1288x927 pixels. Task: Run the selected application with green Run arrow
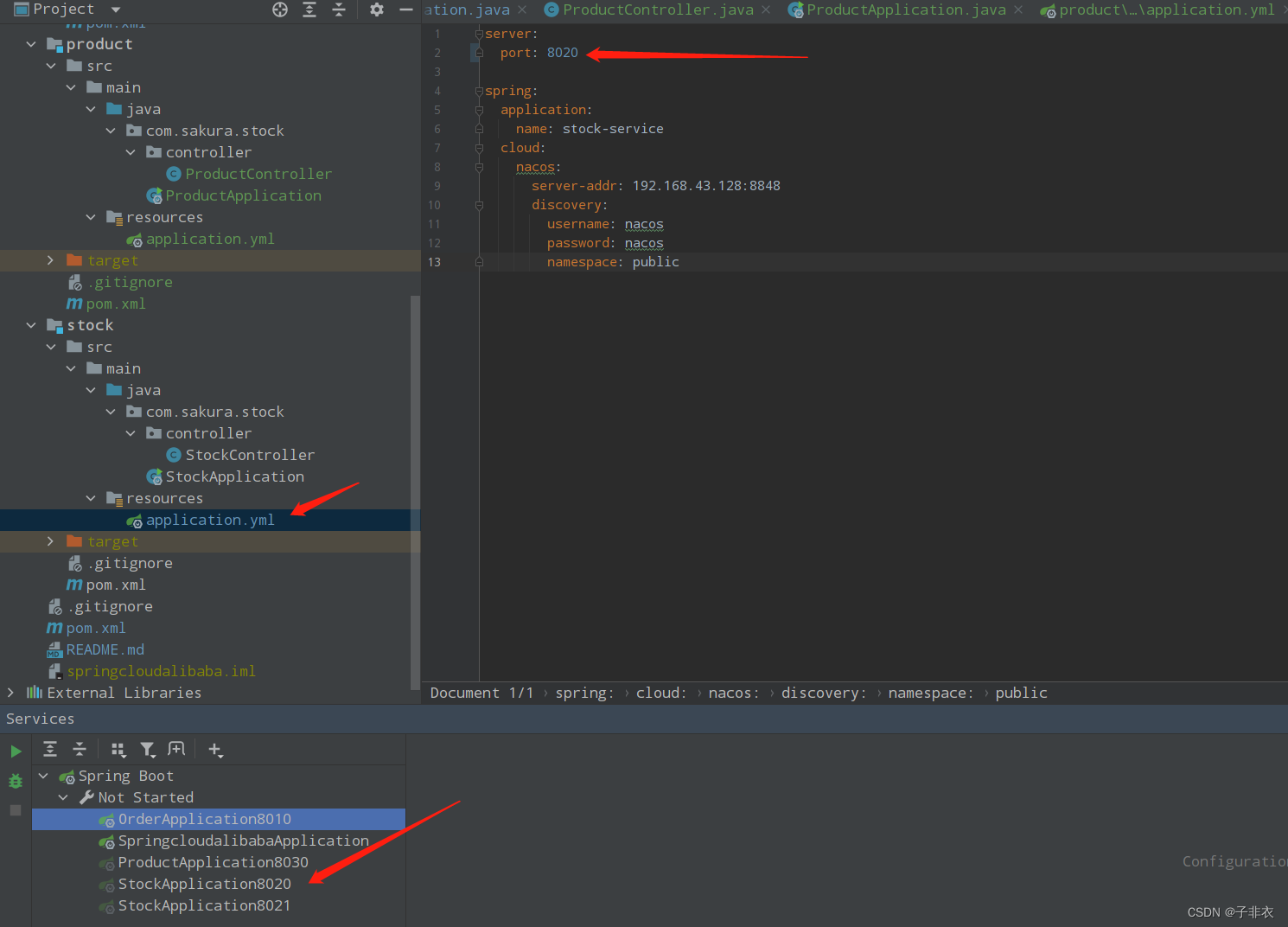(x=16, y=751)
